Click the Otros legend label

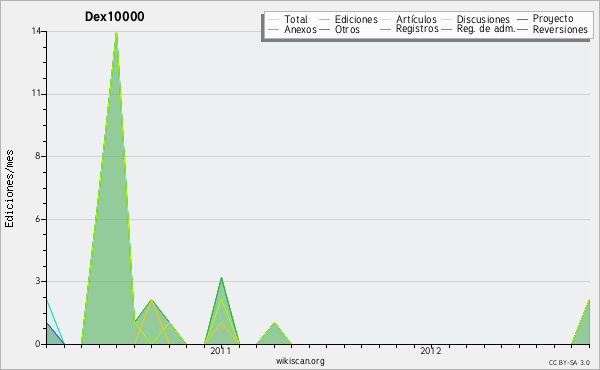(x=347, y=29)
